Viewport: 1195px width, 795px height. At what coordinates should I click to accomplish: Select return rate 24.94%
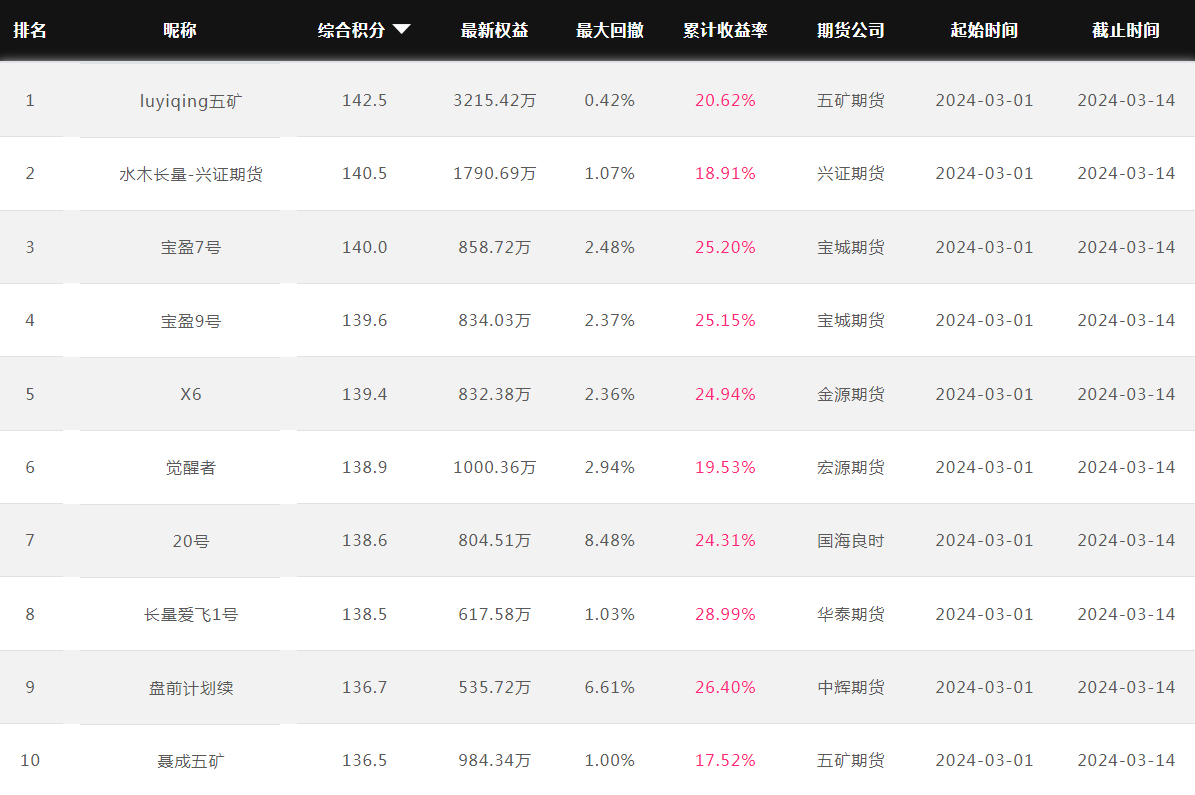(725, 394)
